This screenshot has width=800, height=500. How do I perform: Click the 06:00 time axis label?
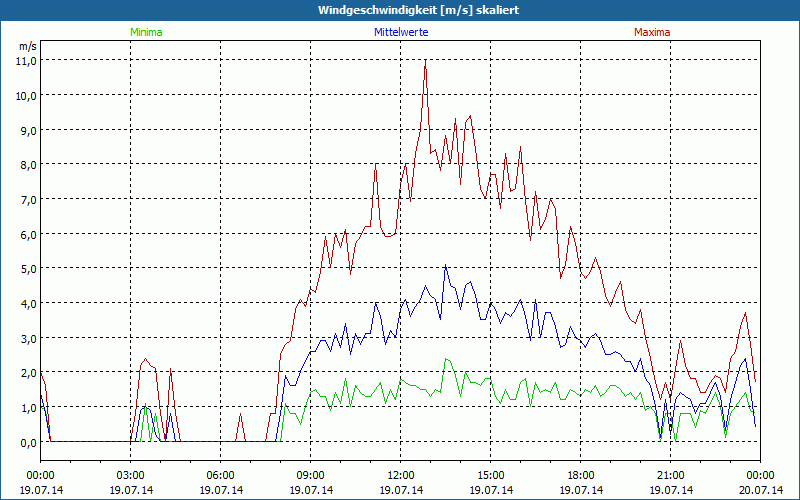pyautogui.click(x=220, y=476)
